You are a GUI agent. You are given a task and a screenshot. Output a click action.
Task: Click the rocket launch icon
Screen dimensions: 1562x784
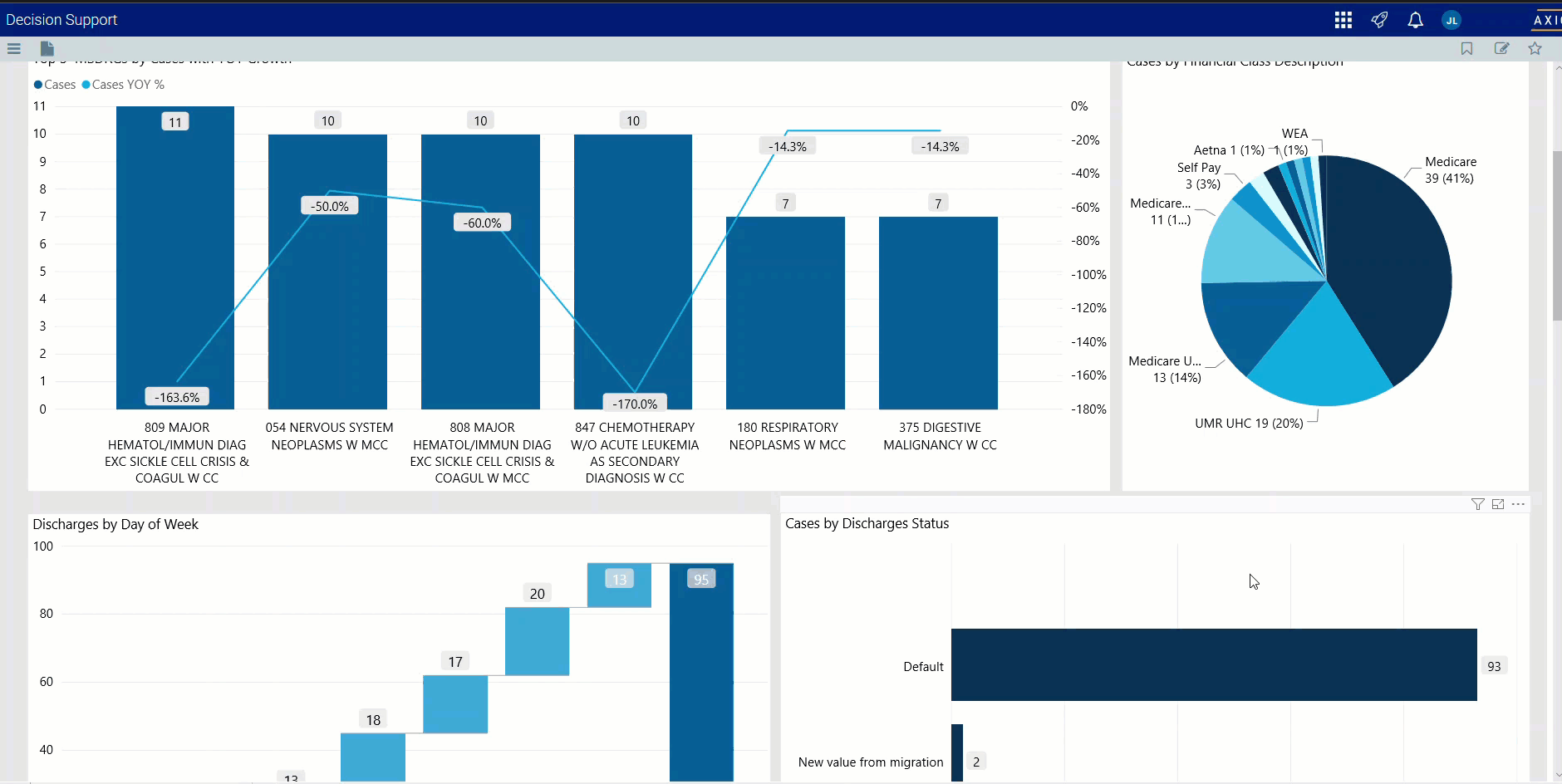[x=1379, y=20]
